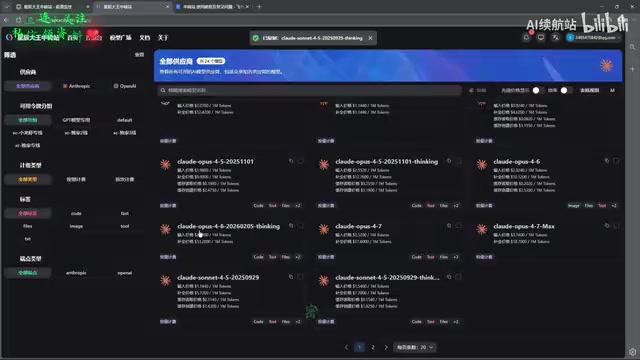Tick the checkbox on claude-opus-4-6-20260205-thinking card
The width and height of the screenshot is (640, 360).
click(x=300, y=226)
